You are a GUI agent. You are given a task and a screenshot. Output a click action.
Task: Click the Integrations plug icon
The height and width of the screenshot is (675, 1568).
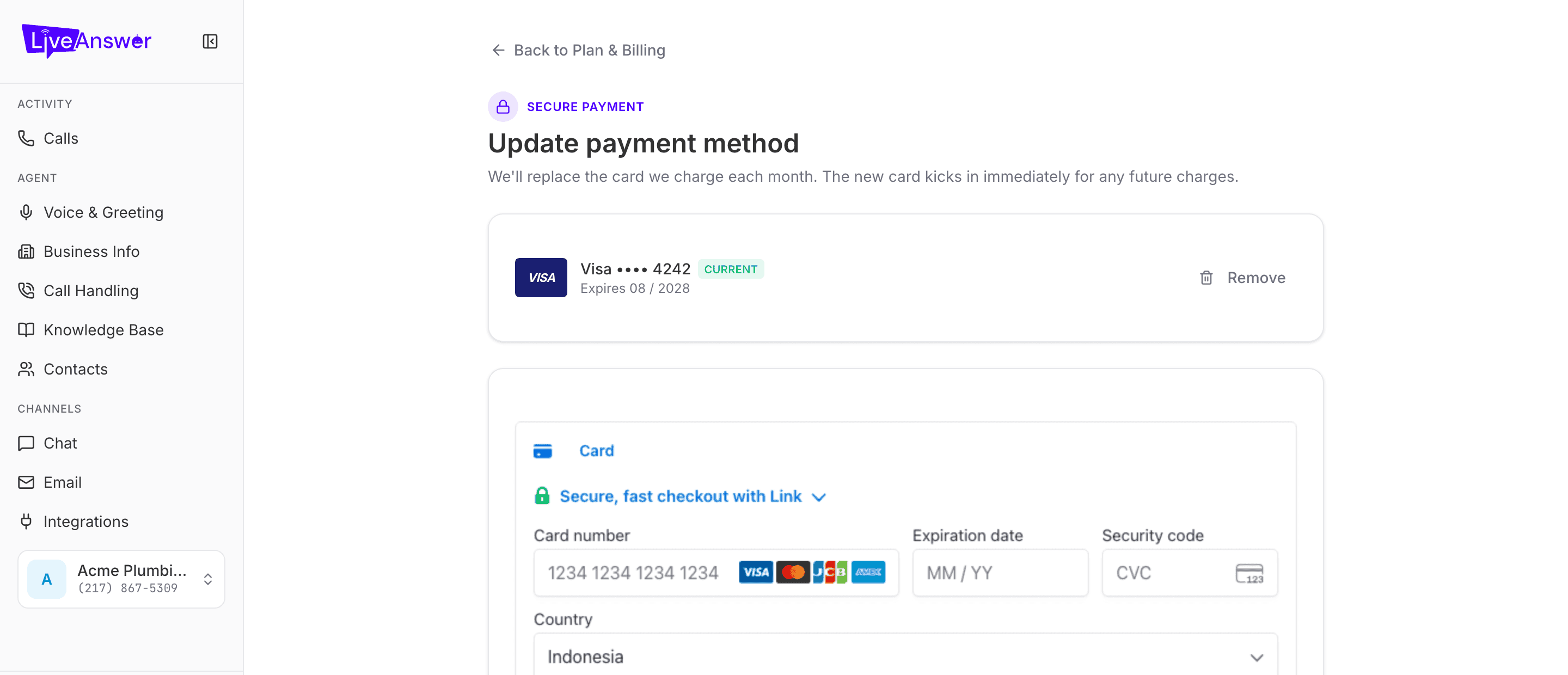(x=26, y=521)
